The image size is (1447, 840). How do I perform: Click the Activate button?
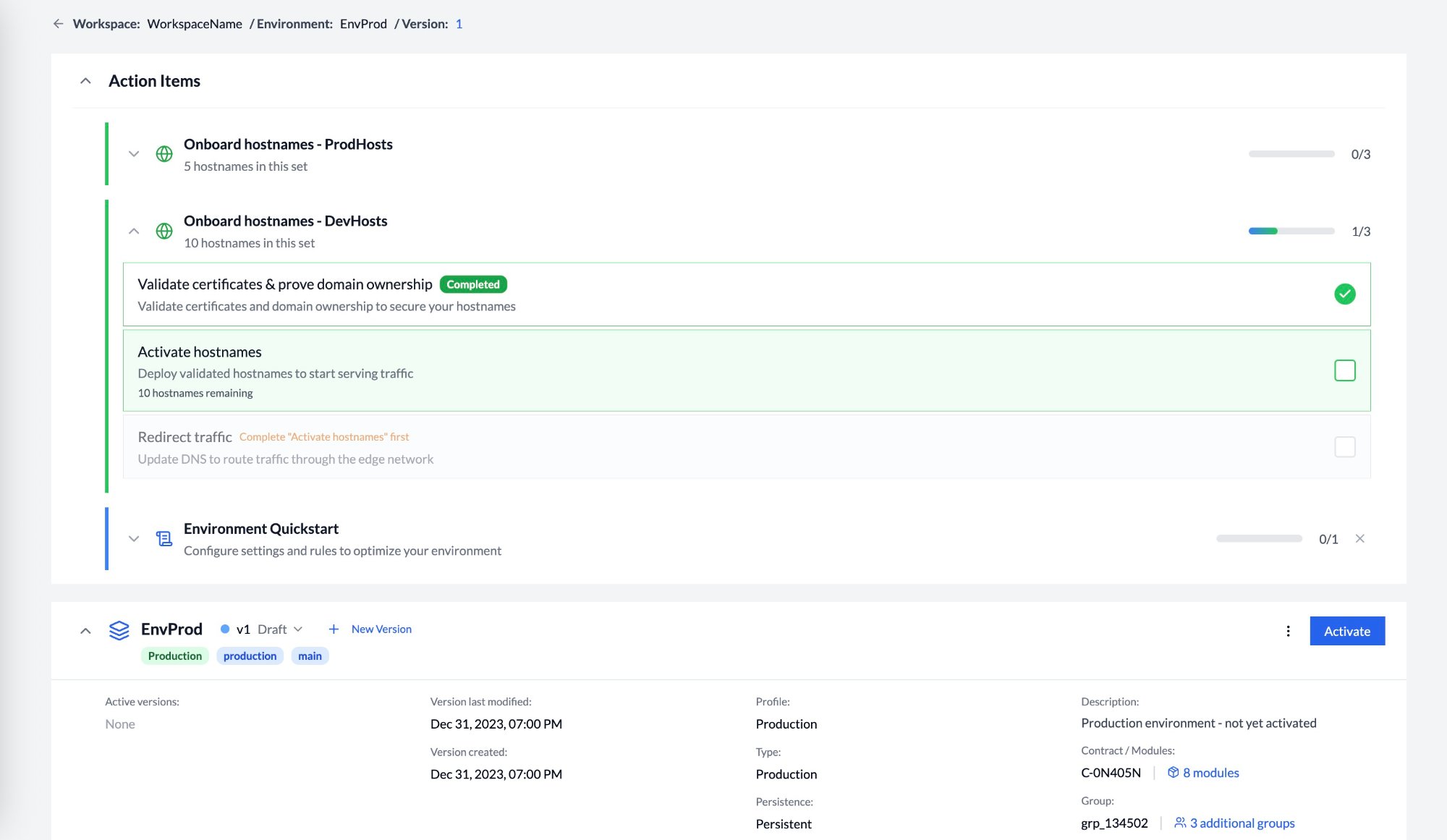1346,631
